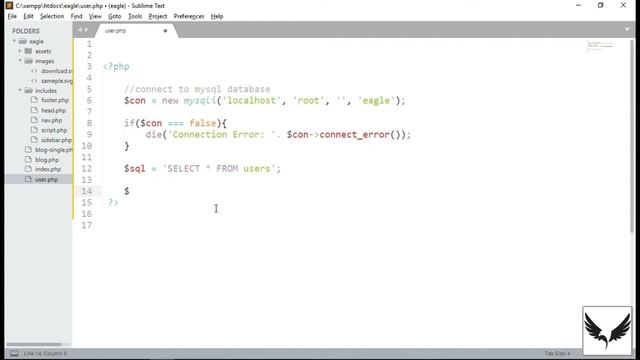Open the Goto menu

(115, 16)
